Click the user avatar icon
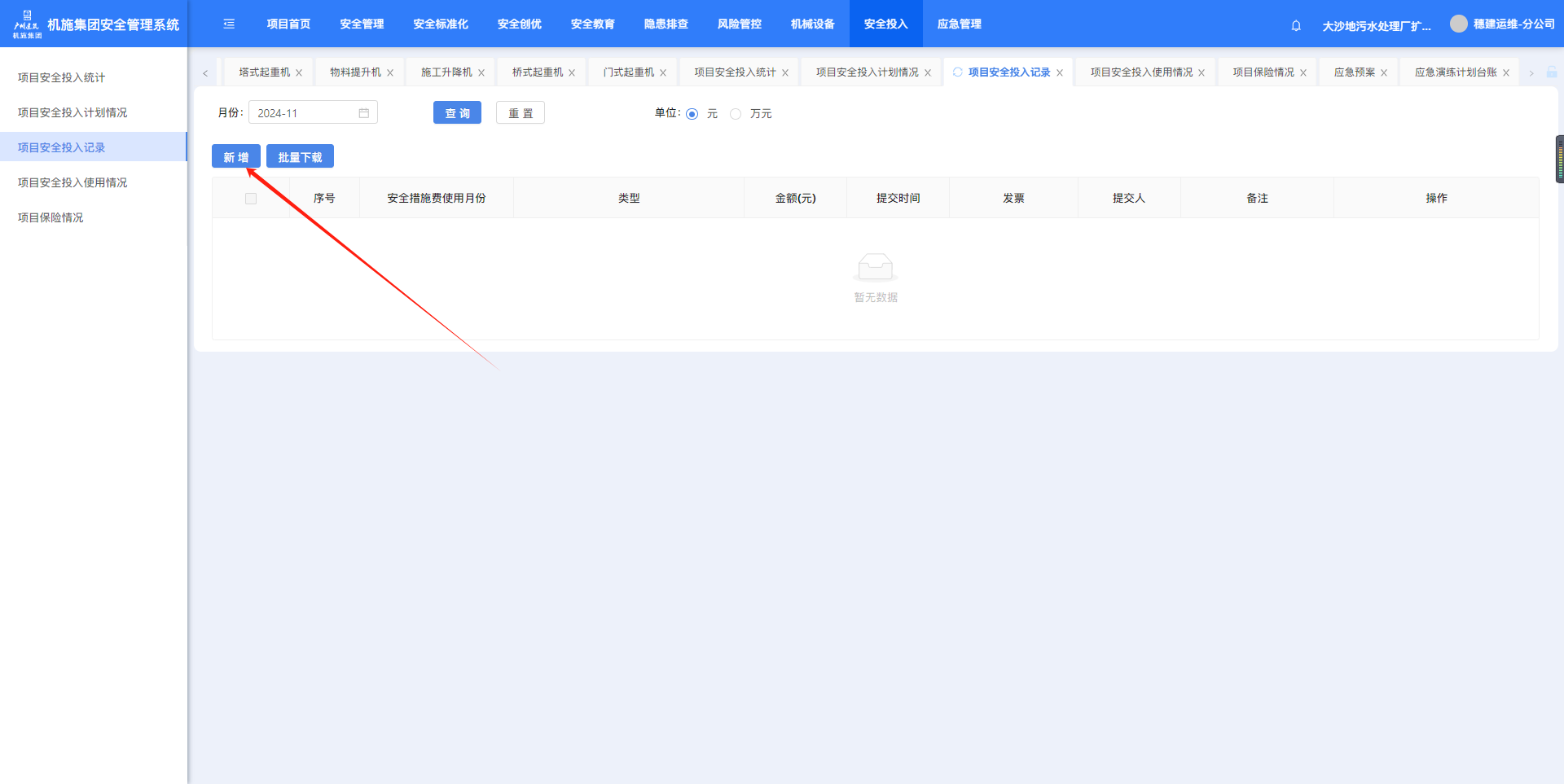 (x=1458, y=24)
